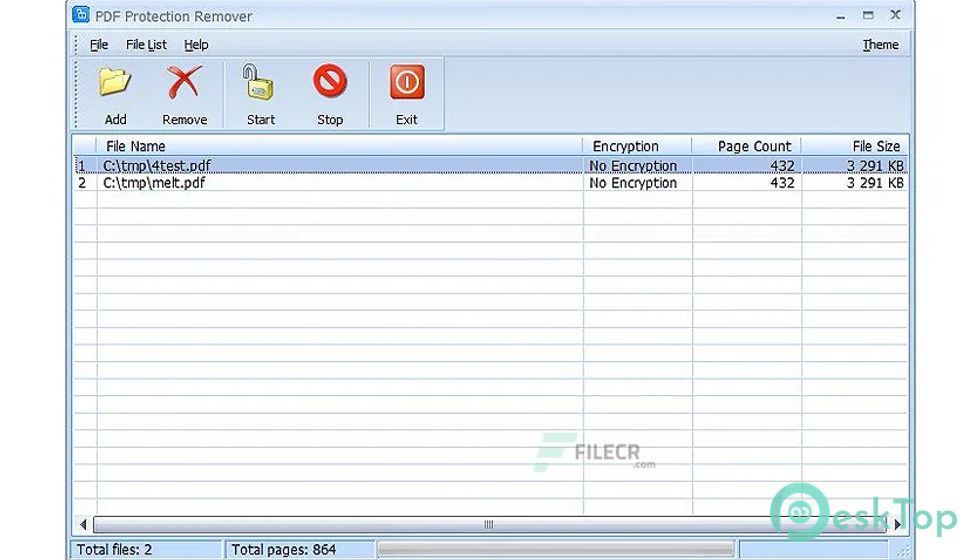
Task: Click row number 2 cell
Action: 84,182
